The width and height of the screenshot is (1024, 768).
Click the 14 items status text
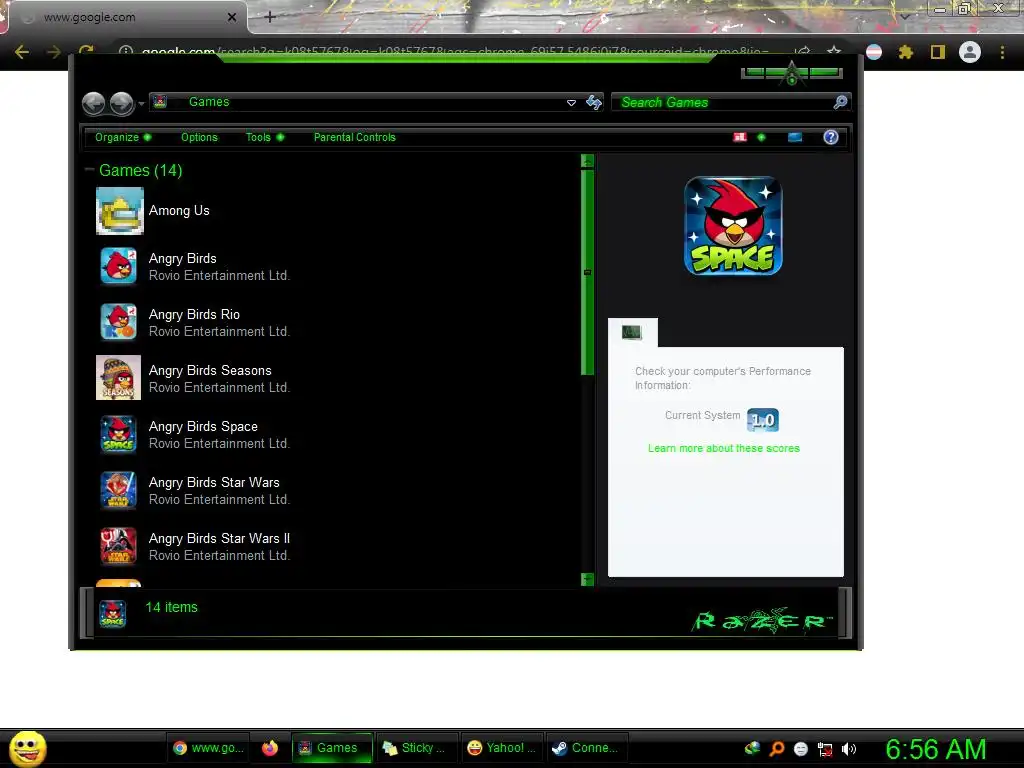(171, 607)
